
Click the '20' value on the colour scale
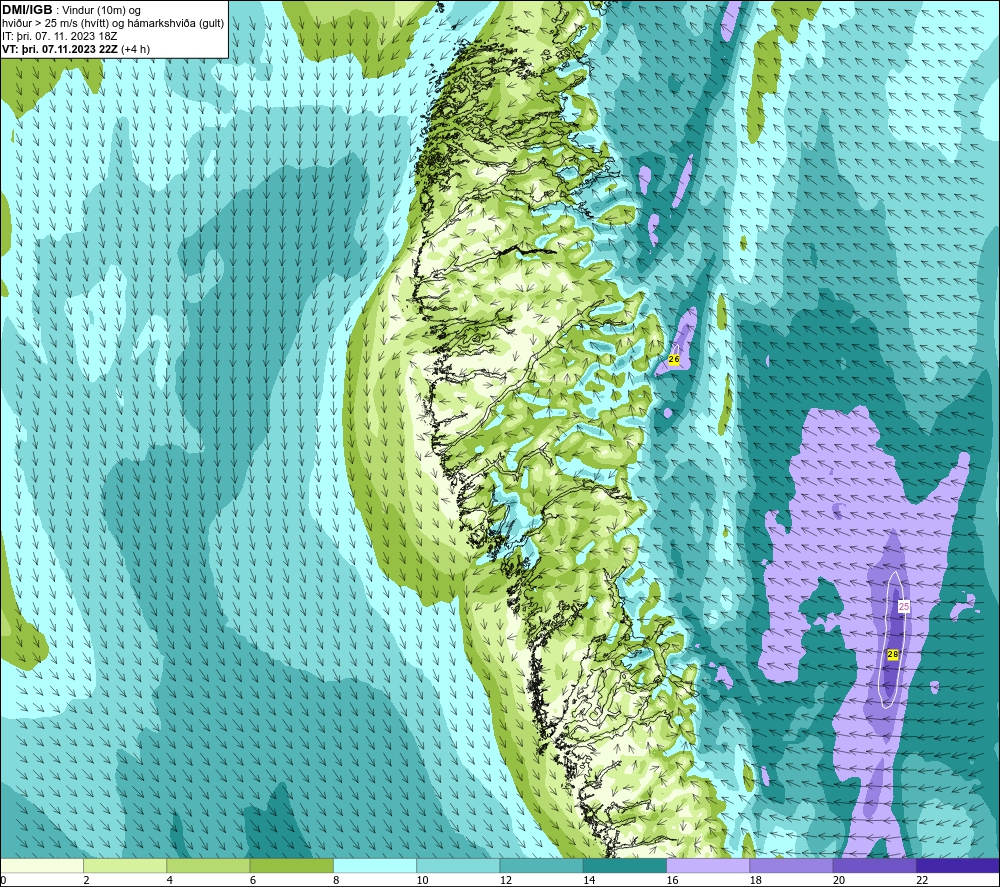[x=839, y=880]
